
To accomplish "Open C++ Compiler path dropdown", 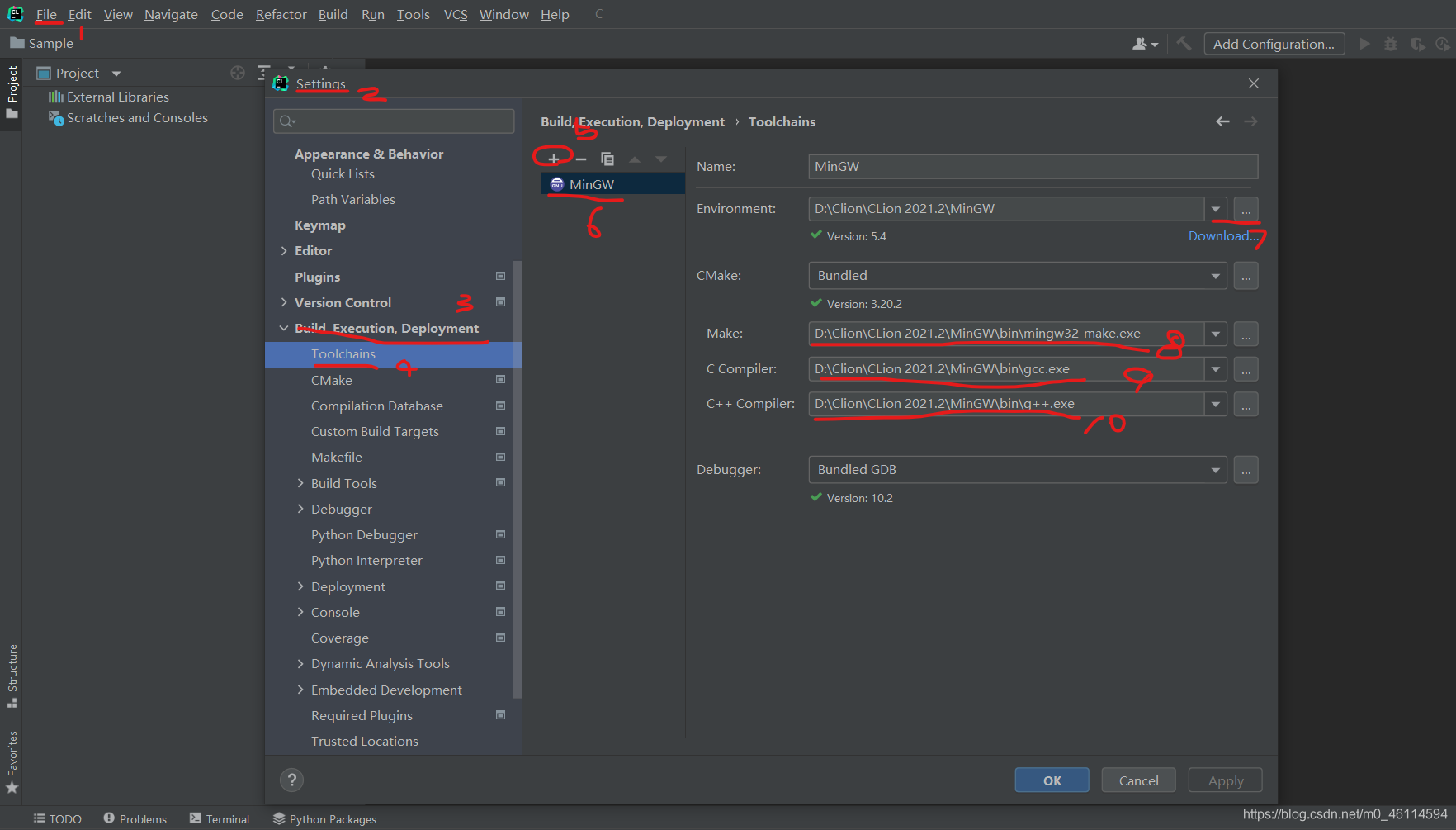I will (x=1215, y=404).
